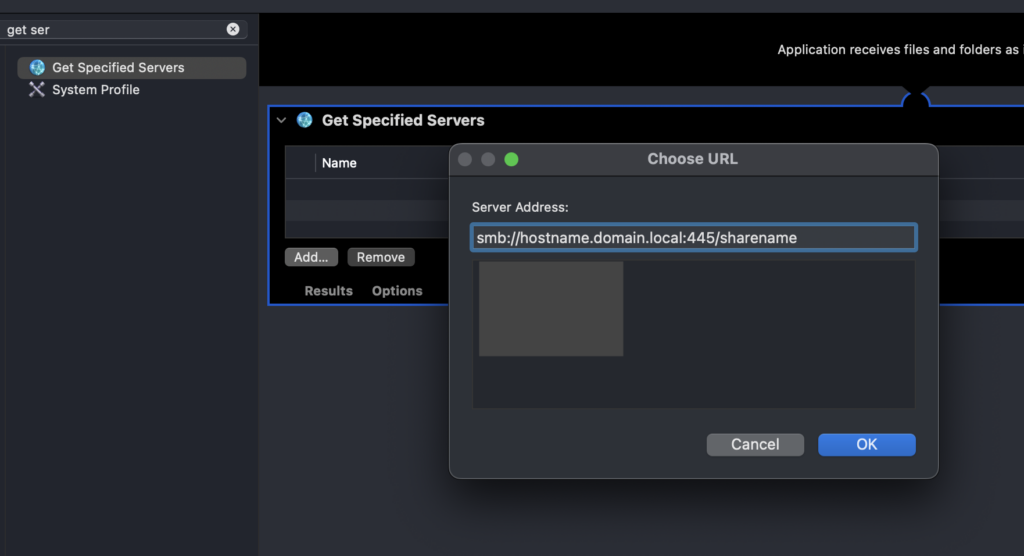This screenshot has height=556, width=1024.
Task: Cancel the Choose URL dialog
Action: click(x=755, y=444)
